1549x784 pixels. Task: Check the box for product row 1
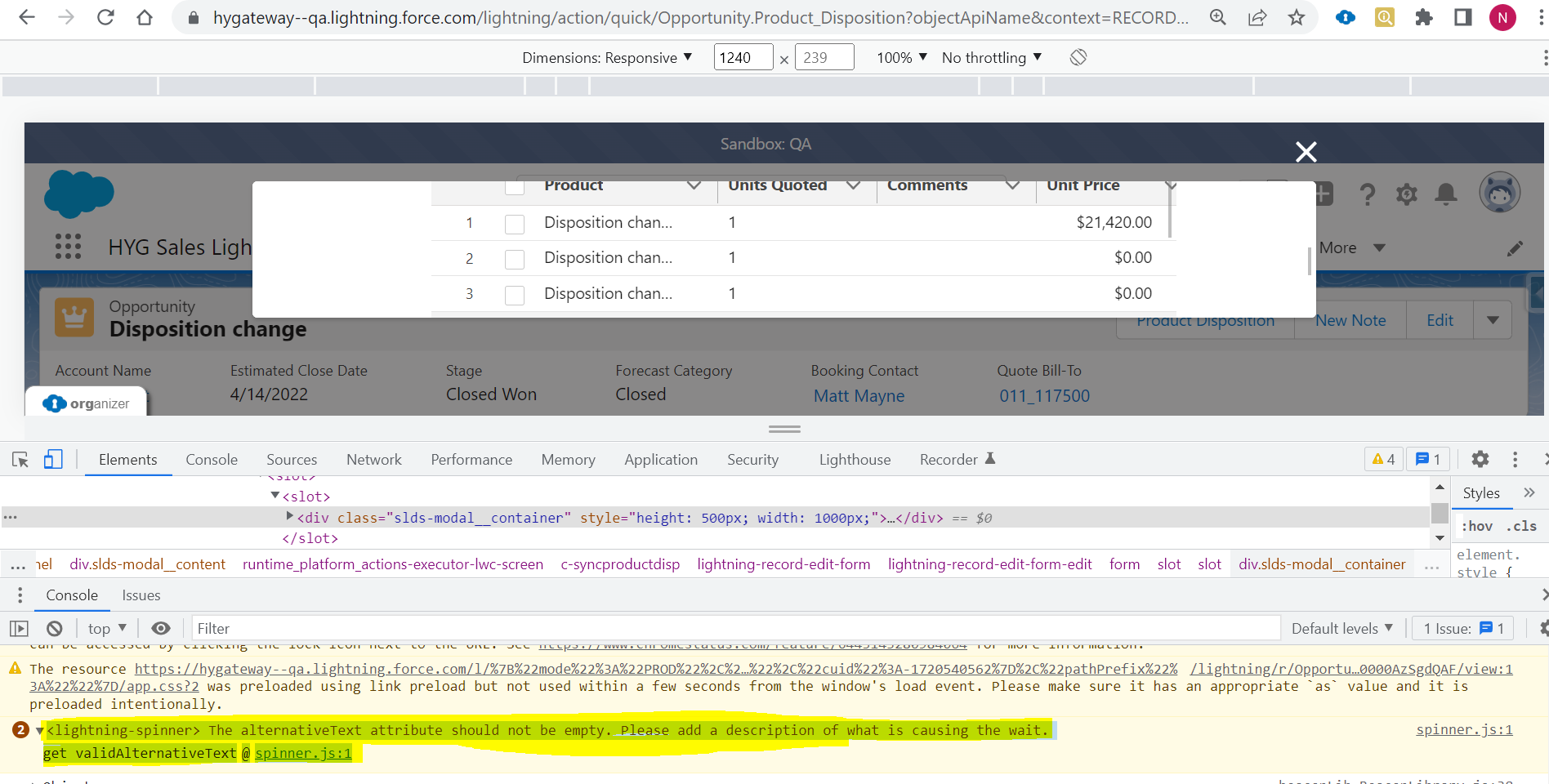(515, 224)
